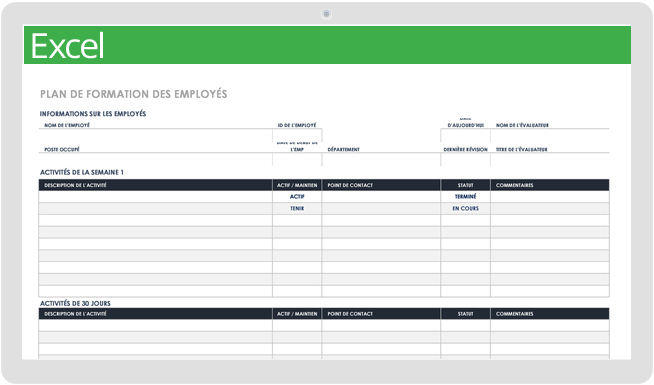Click the 'NOM DE L'ÉVALUATEUR' label

pyautogui.click(x=522, y=125)
